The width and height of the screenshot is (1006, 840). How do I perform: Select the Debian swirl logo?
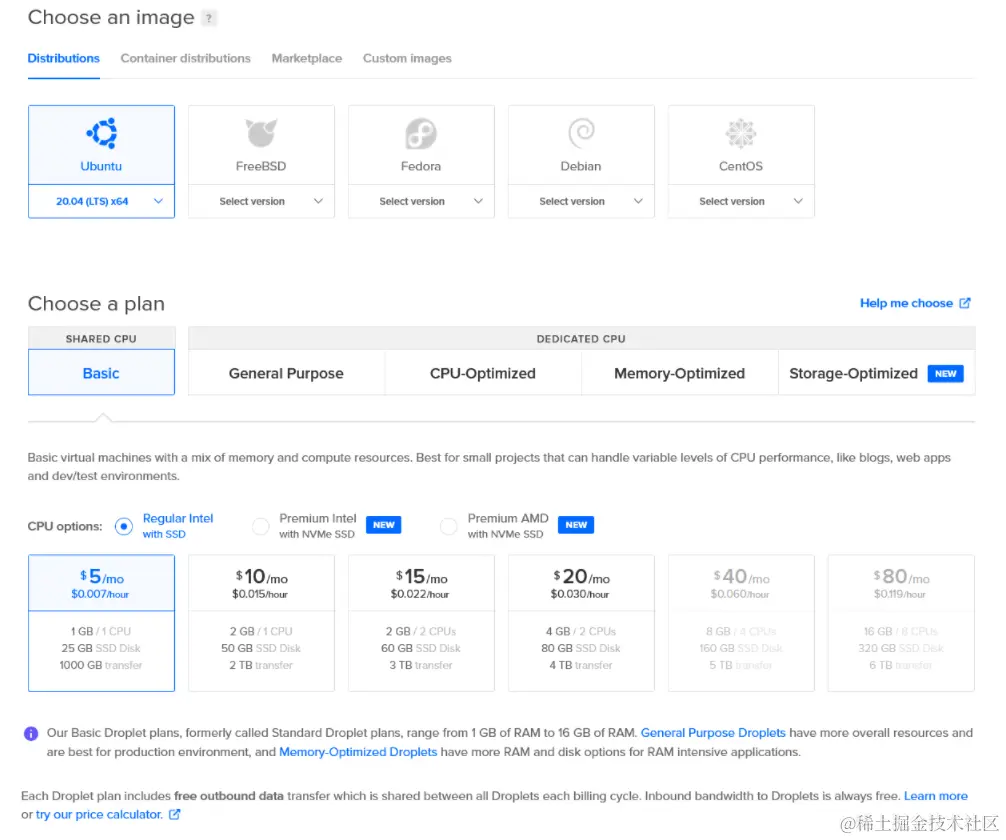click(x=581, y=133)
